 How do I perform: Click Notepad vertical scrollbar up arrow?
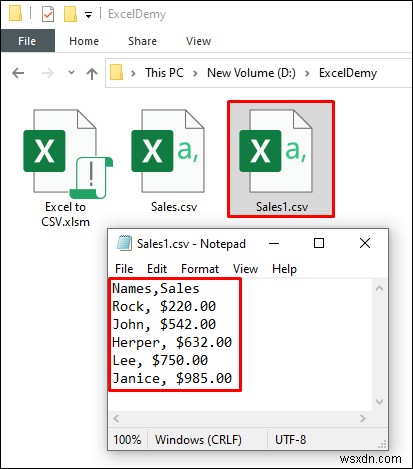(x=379, y=288)
